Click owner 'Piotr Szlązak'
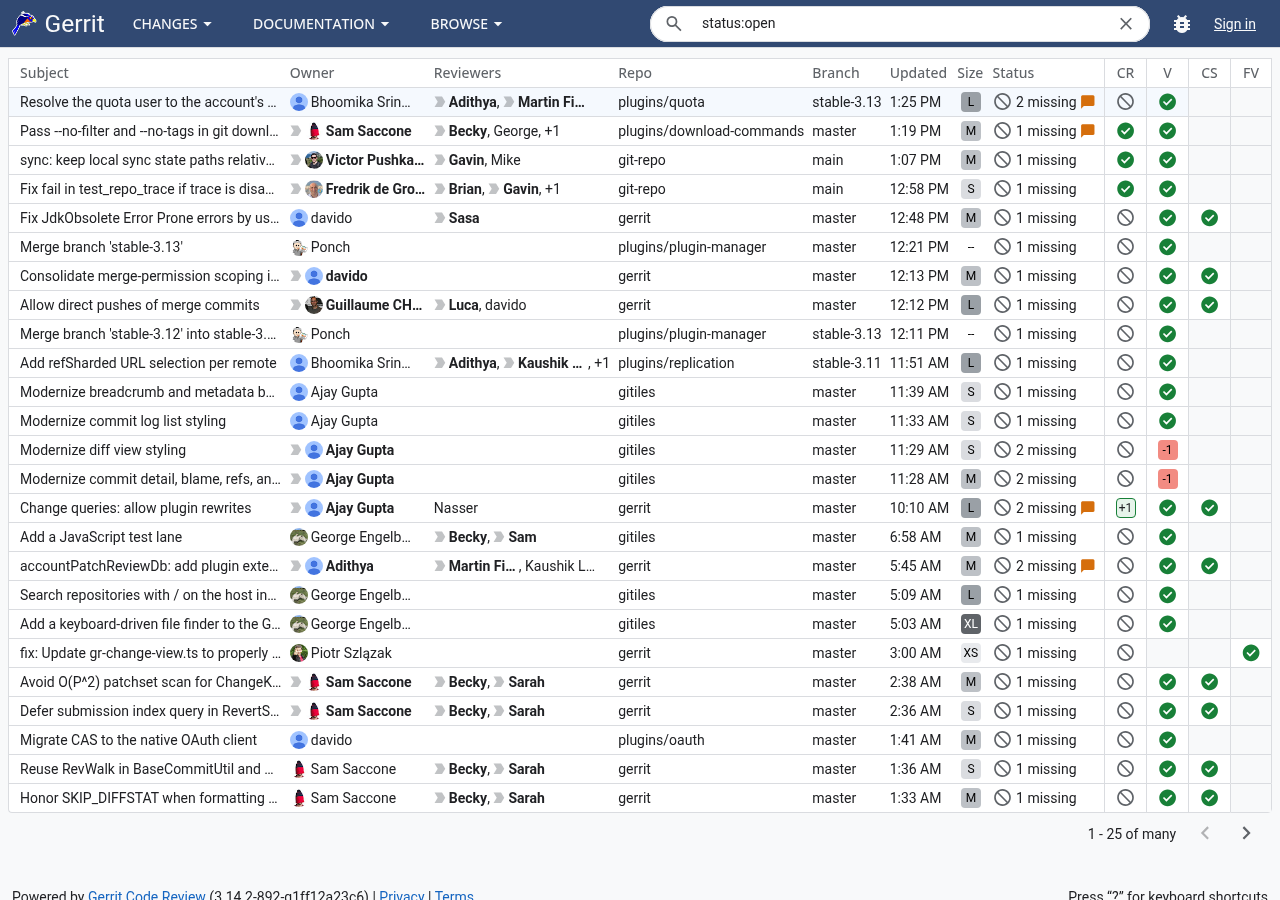Screen dimensions: 1280x900 (x=351, y=653)
